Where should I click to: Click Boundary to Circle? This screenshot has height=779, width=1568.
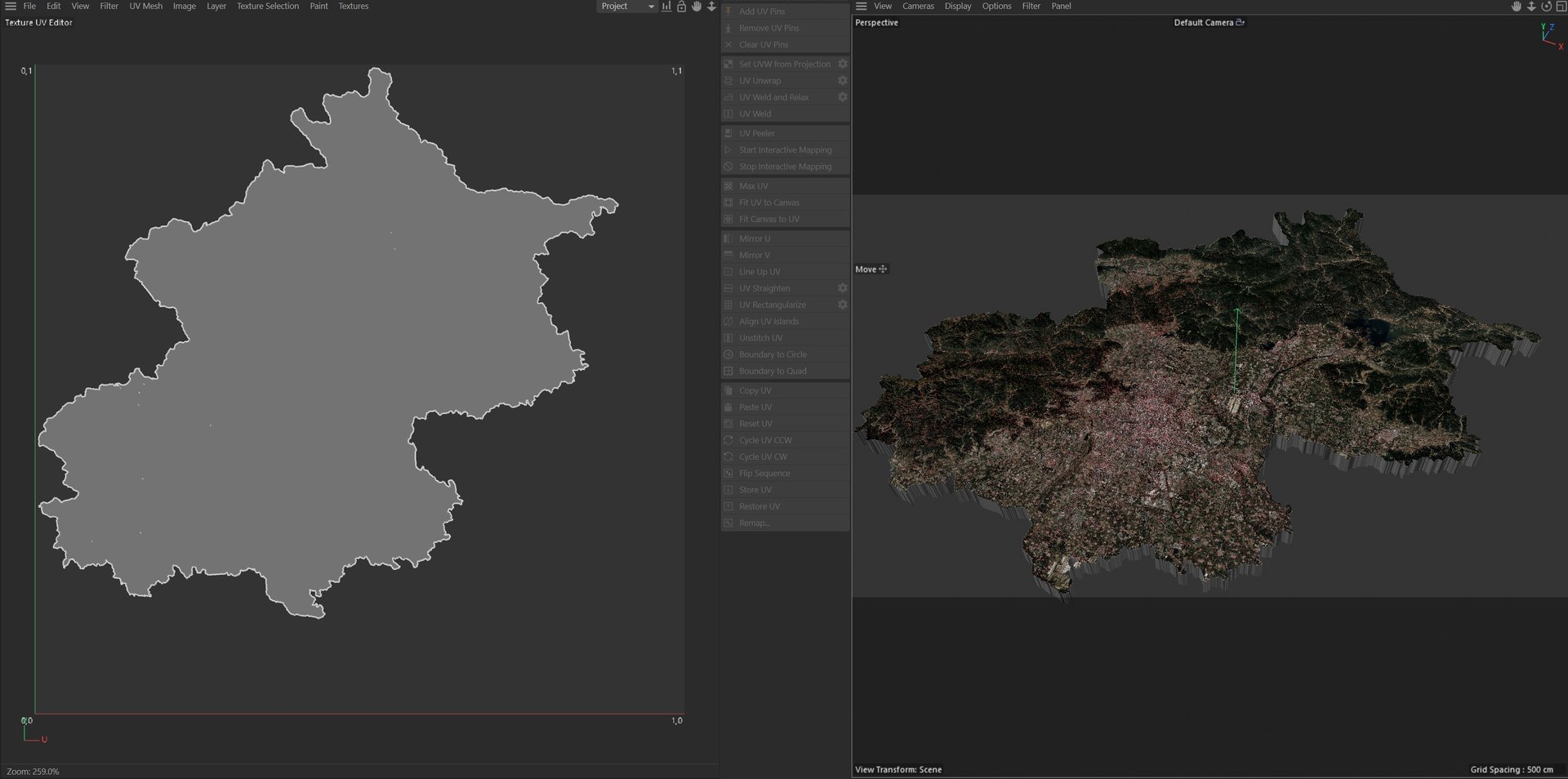(x=785, y=354)
